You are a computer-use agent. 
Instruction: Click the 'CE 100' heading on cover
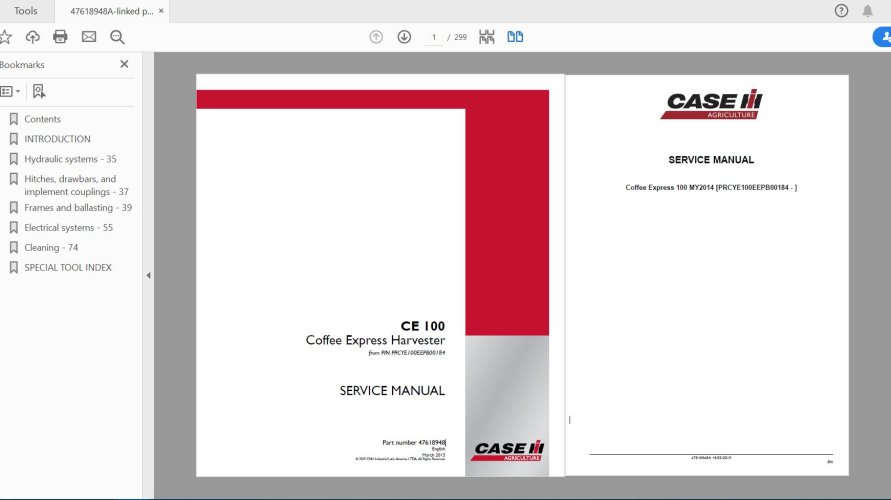point(423,326)
